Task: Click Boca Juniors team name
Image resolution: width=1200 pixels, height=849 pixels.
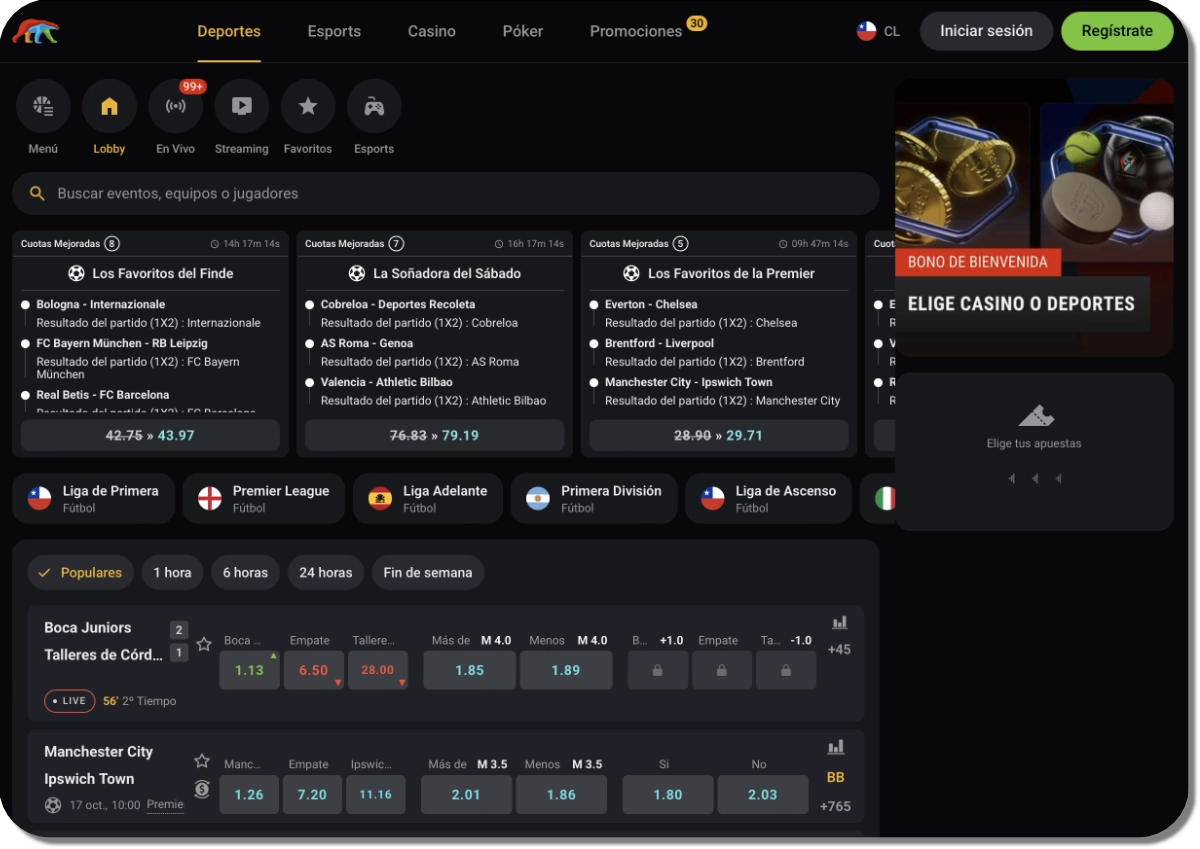Action: pyautogui.click(x=88, y=628)
